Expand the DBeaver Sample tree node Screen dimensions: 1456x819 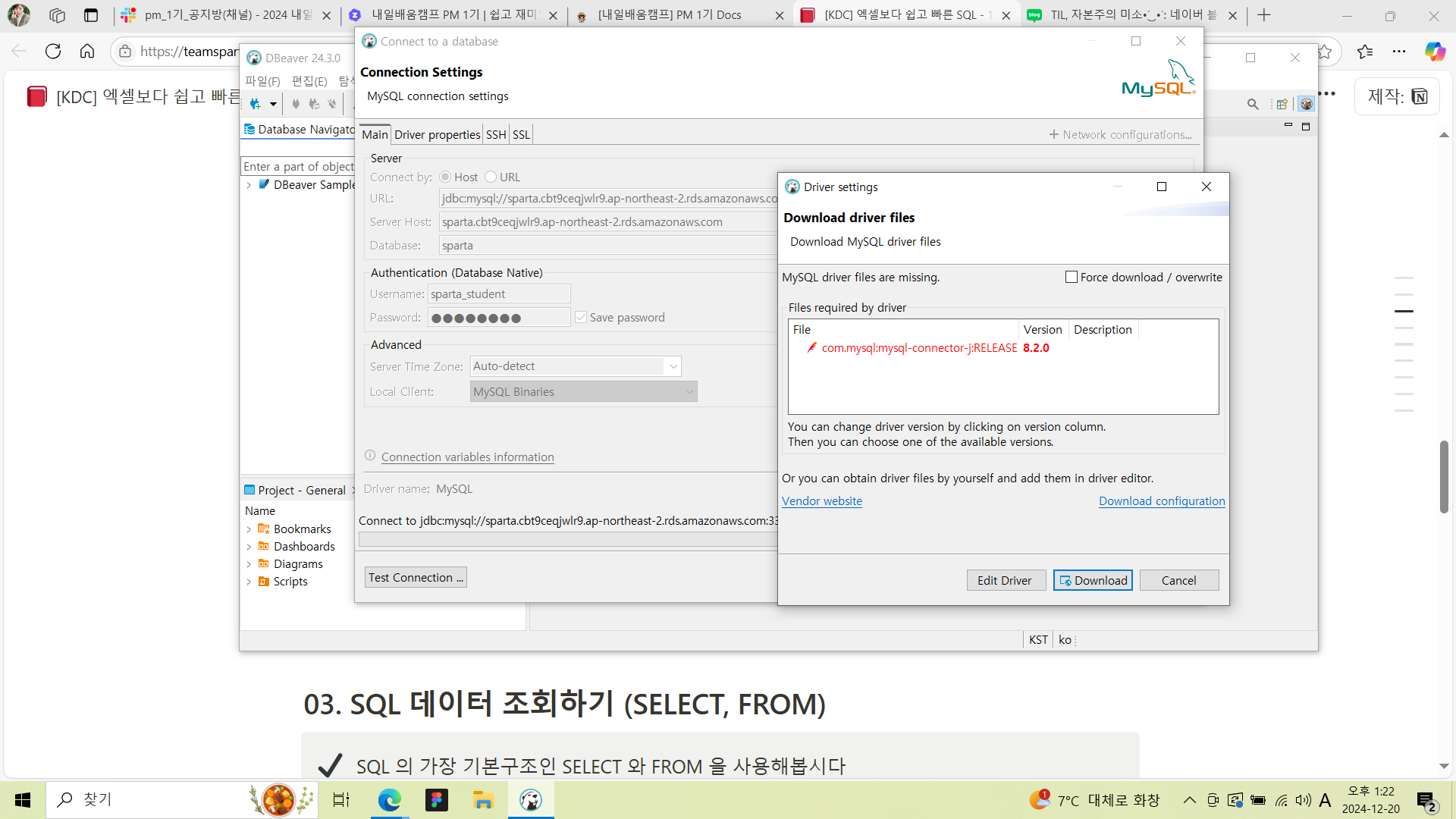[x=249, y=185]
